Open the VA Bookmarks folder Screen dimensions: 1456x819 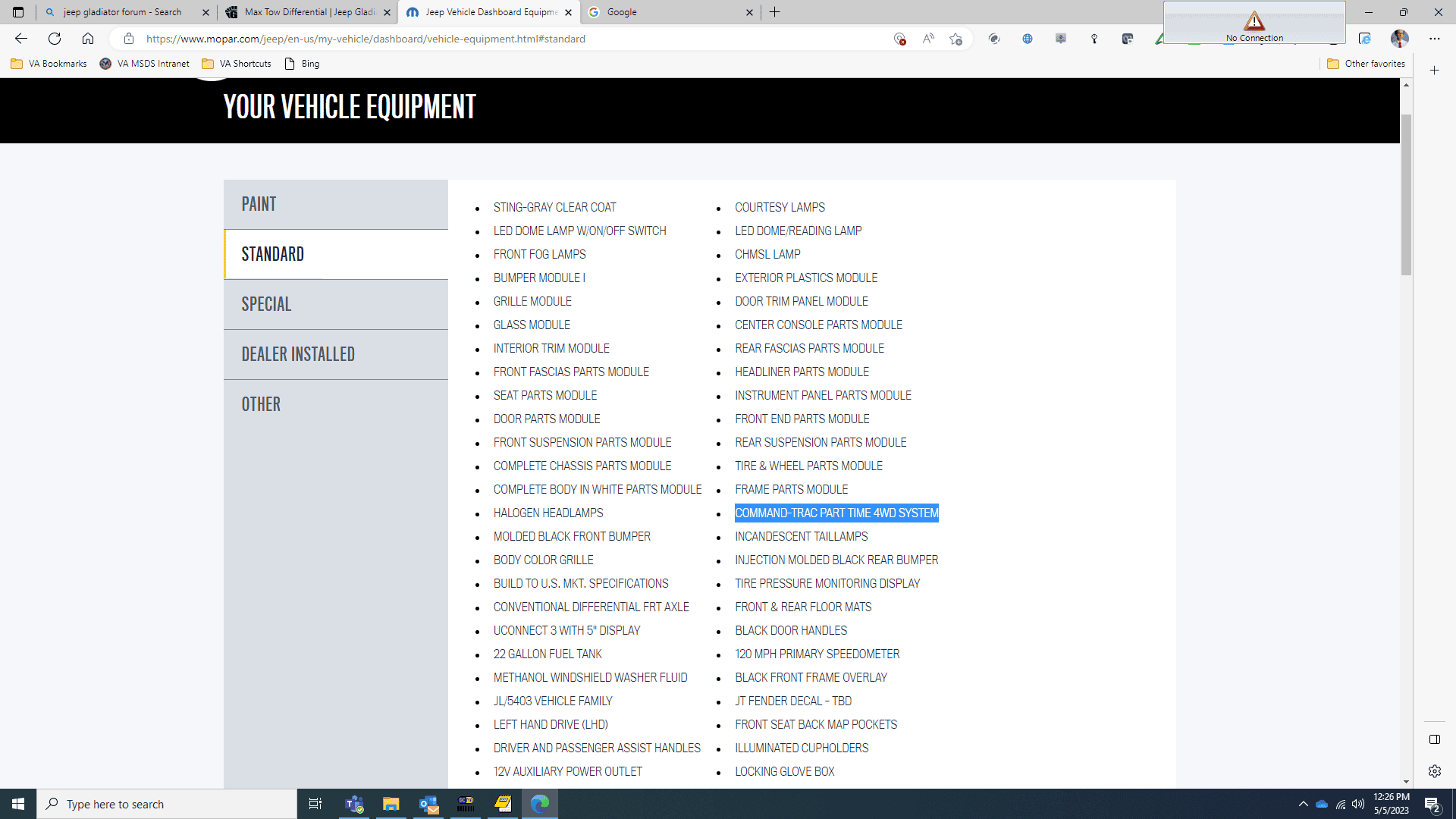(x=49, y=64)
